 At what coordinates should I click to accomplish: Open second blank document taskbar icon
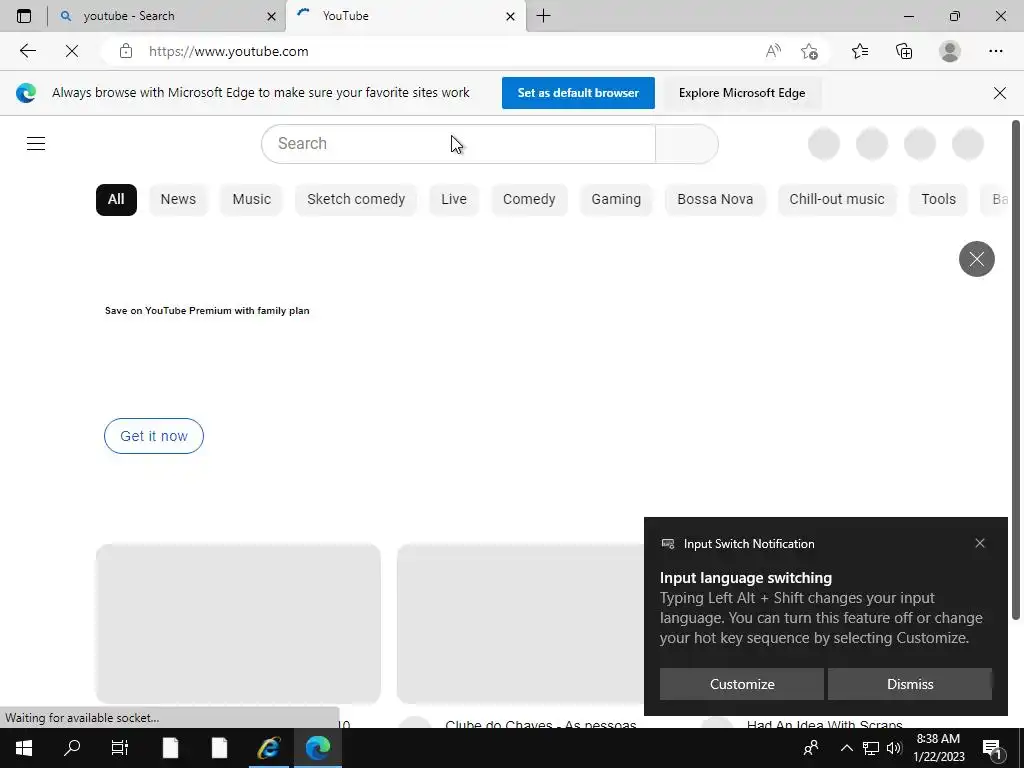point(219,748)
